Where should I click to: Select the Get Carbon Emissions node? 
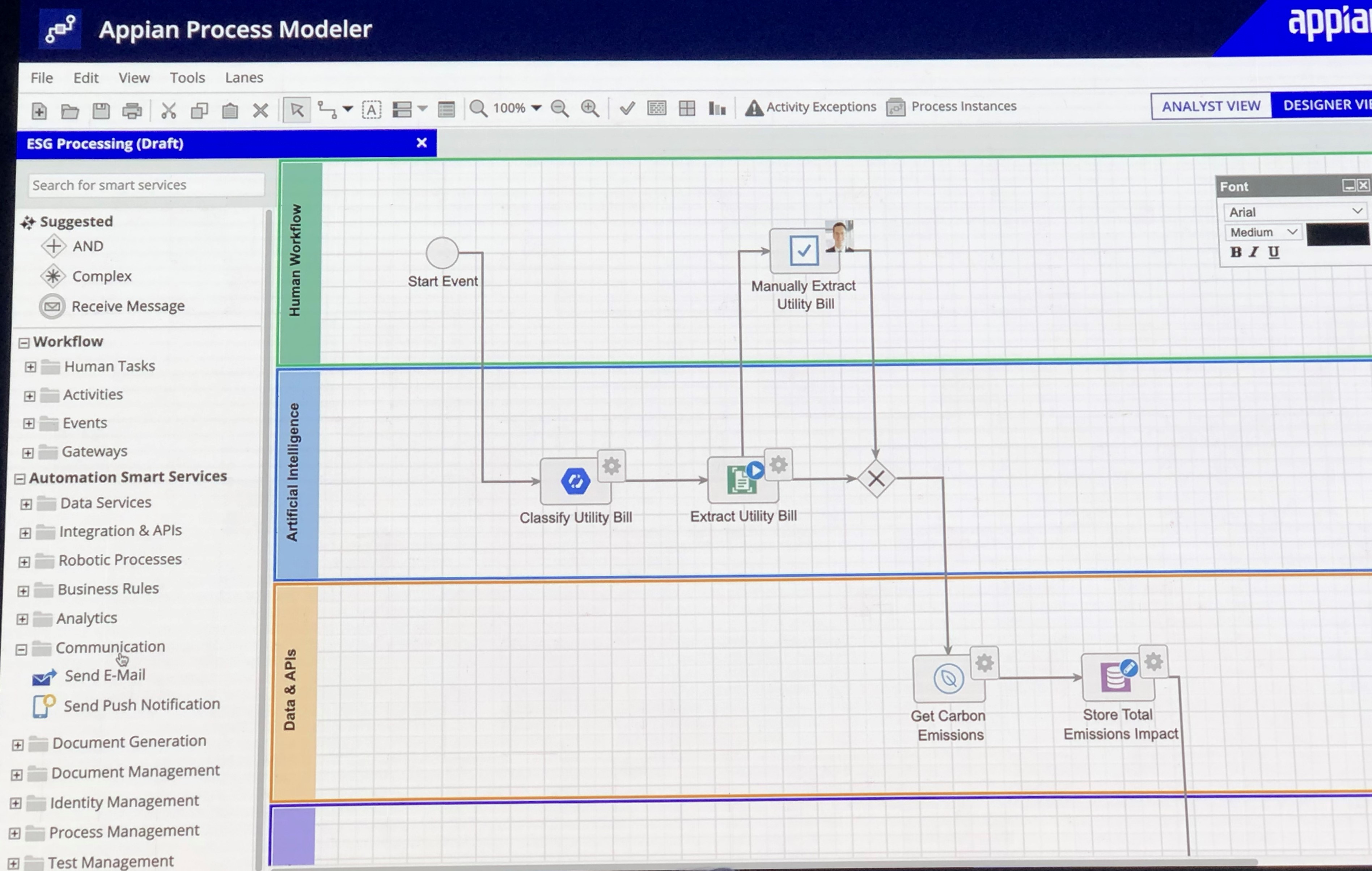tap(949, 678)
